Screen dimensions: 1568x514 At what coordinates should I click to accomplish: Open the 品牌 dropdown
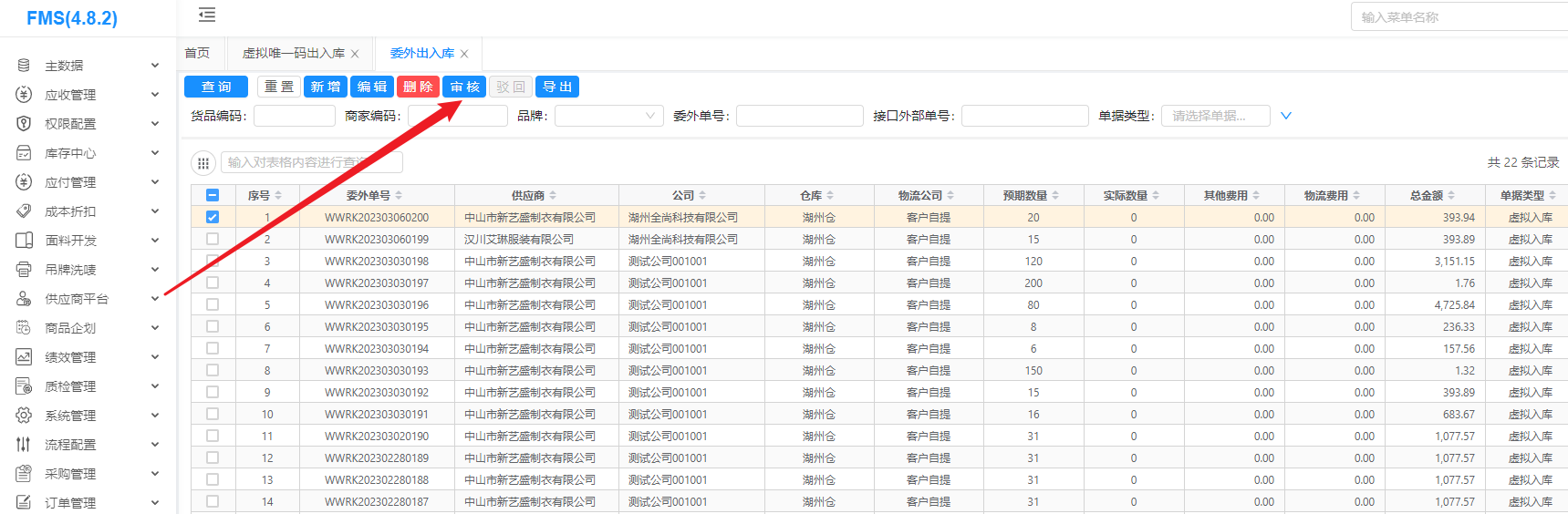pyautogui.click(x=608, y=116)
